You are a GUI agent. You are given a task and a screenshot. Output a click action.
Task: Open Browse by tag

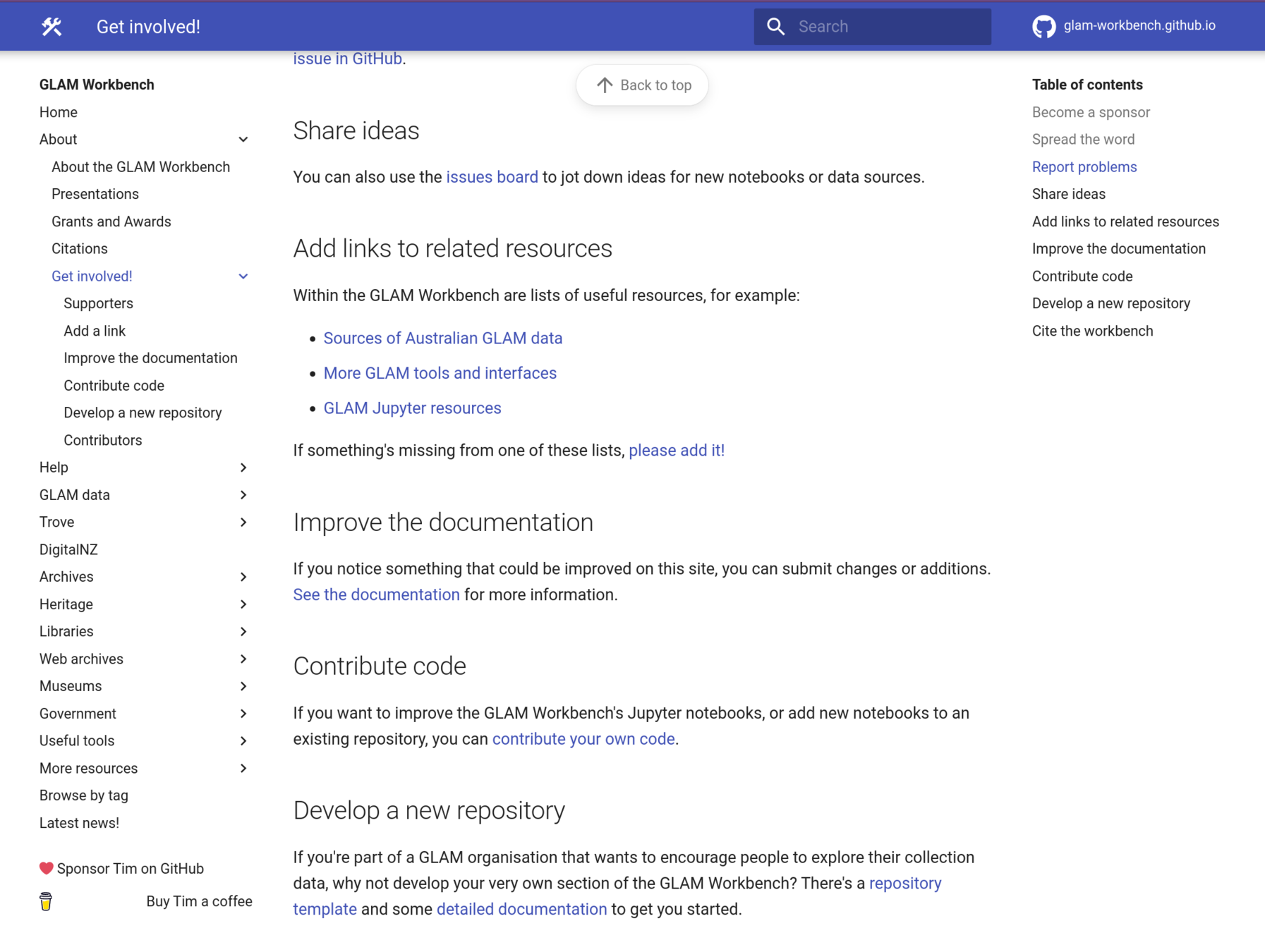coord(84,795)
